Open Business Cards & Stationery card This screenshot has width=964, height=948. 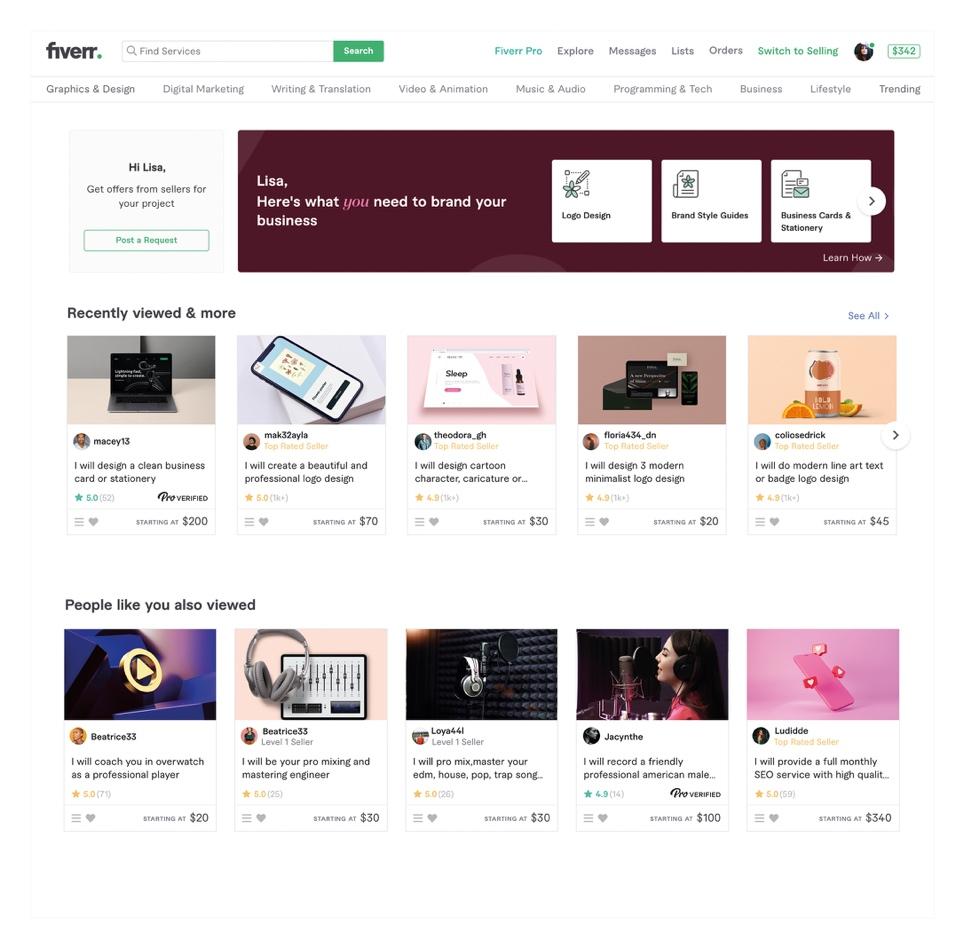click(821, 201)
